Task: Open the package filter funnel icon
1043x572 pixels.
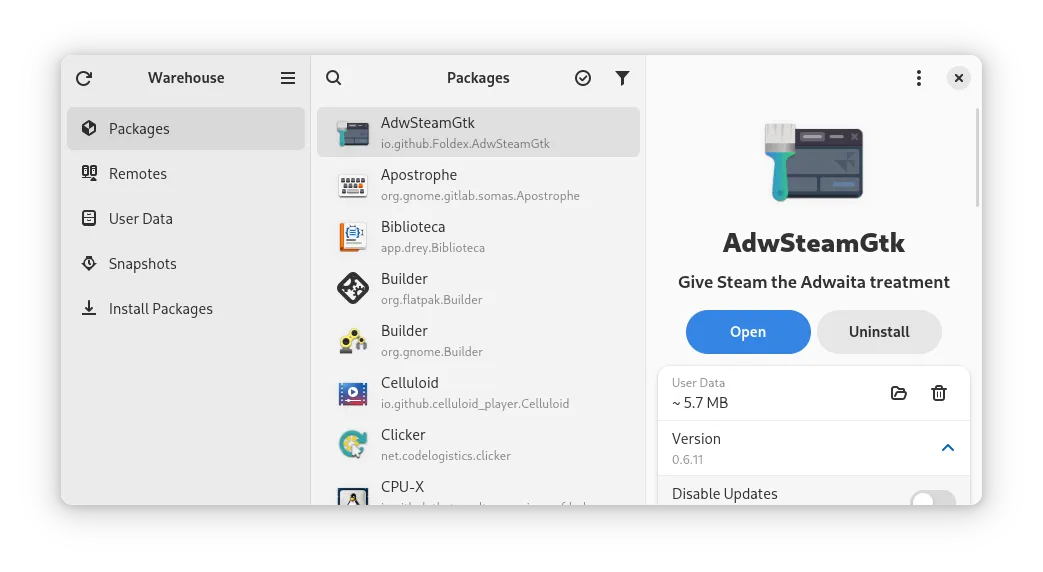Action: coord(622,78)
